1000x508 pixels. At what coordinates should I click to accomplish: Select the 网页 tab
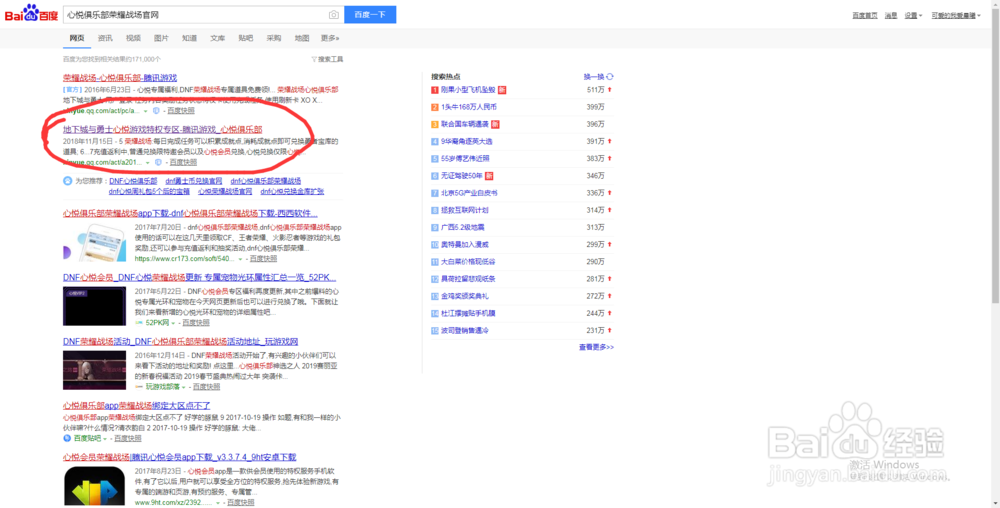[x=77, y=38]
